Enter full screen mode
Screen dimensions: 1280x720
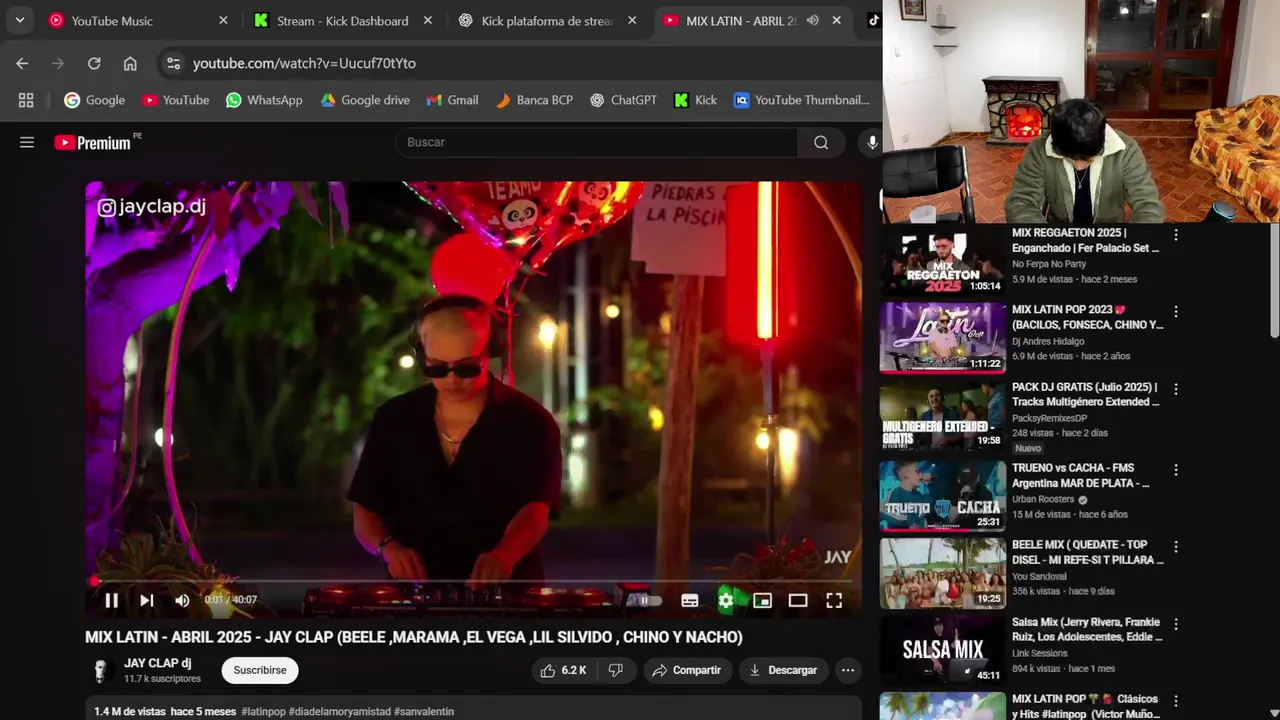tap(834, 600)
